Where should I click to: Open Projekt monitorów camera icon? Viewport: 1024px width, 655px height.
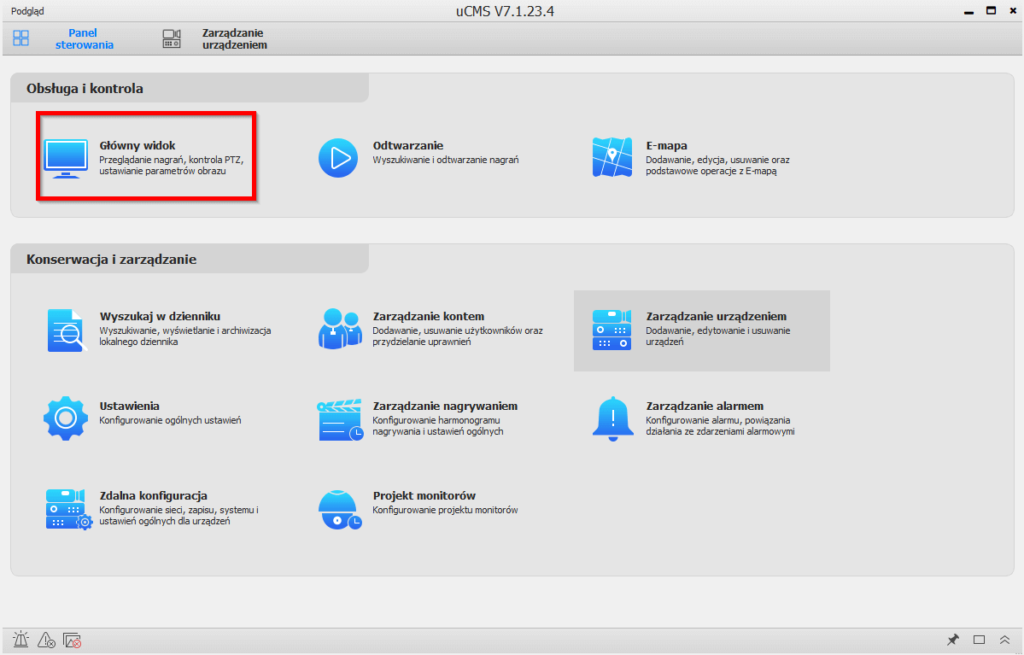click(339, 508)
